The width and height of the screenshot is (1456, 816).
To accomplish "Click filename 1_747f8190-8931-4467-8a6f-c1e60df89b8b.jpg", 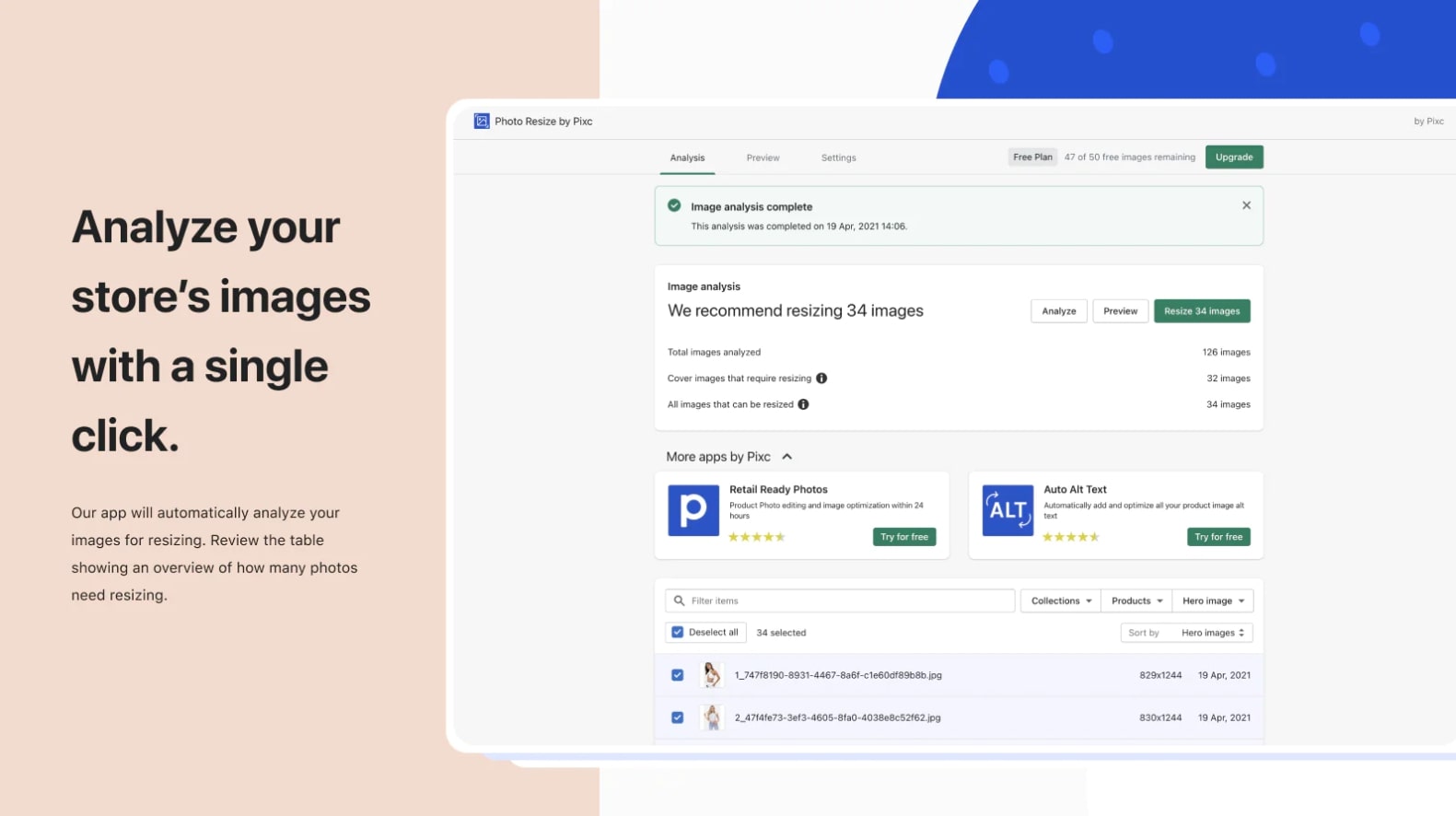I will 838,675.
